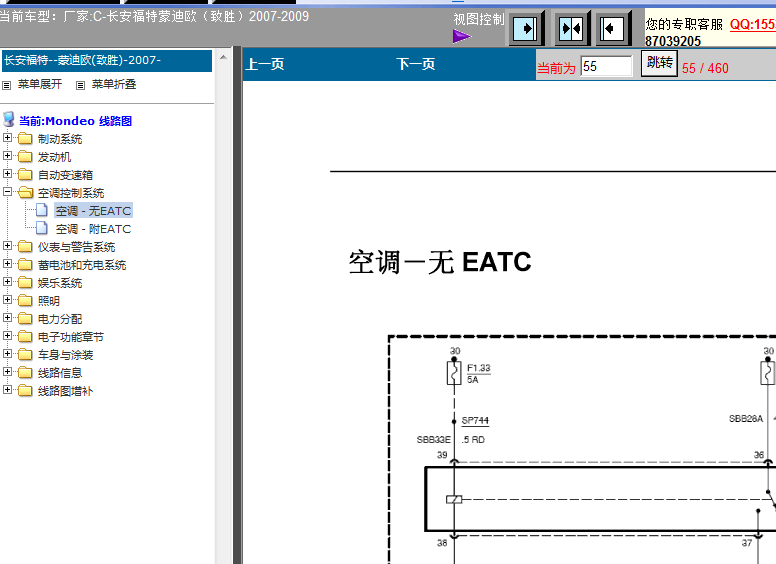The image size is (776, 564).
Task: Click the open 空调控制系统 folder icon
Action: click(25, 192)
